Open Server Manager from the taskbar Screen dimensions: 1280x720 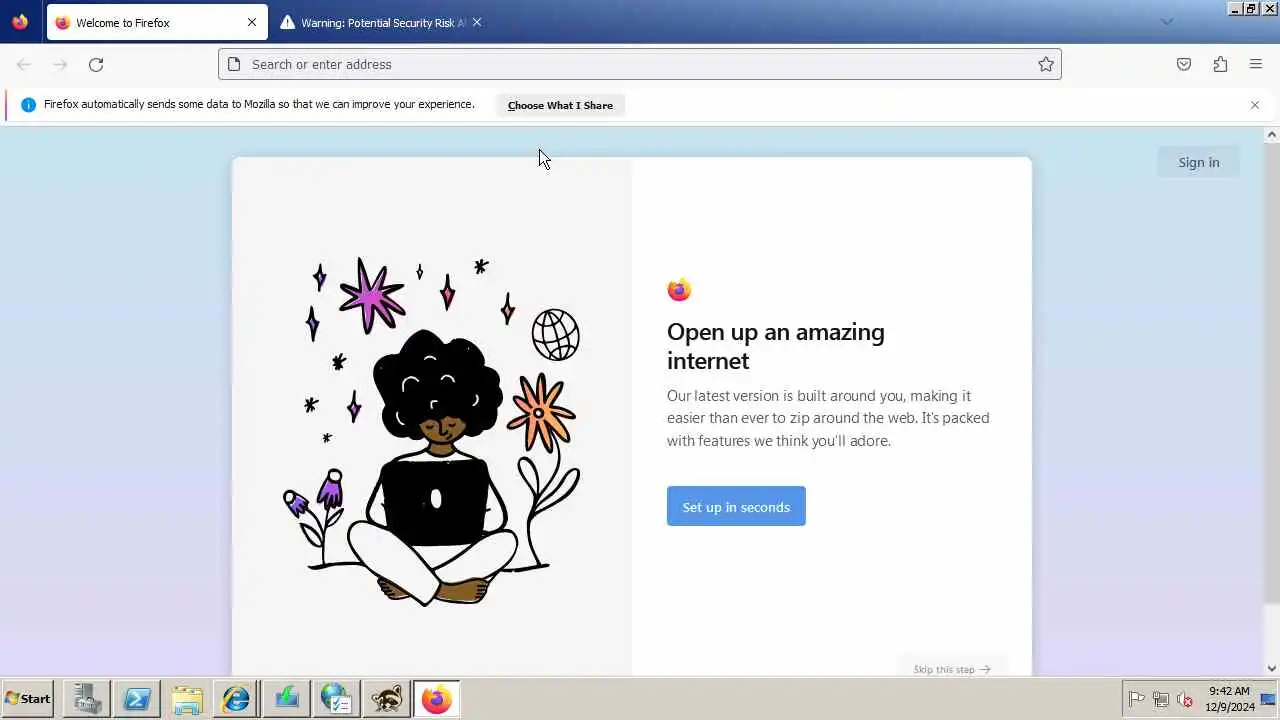point(87,699)
